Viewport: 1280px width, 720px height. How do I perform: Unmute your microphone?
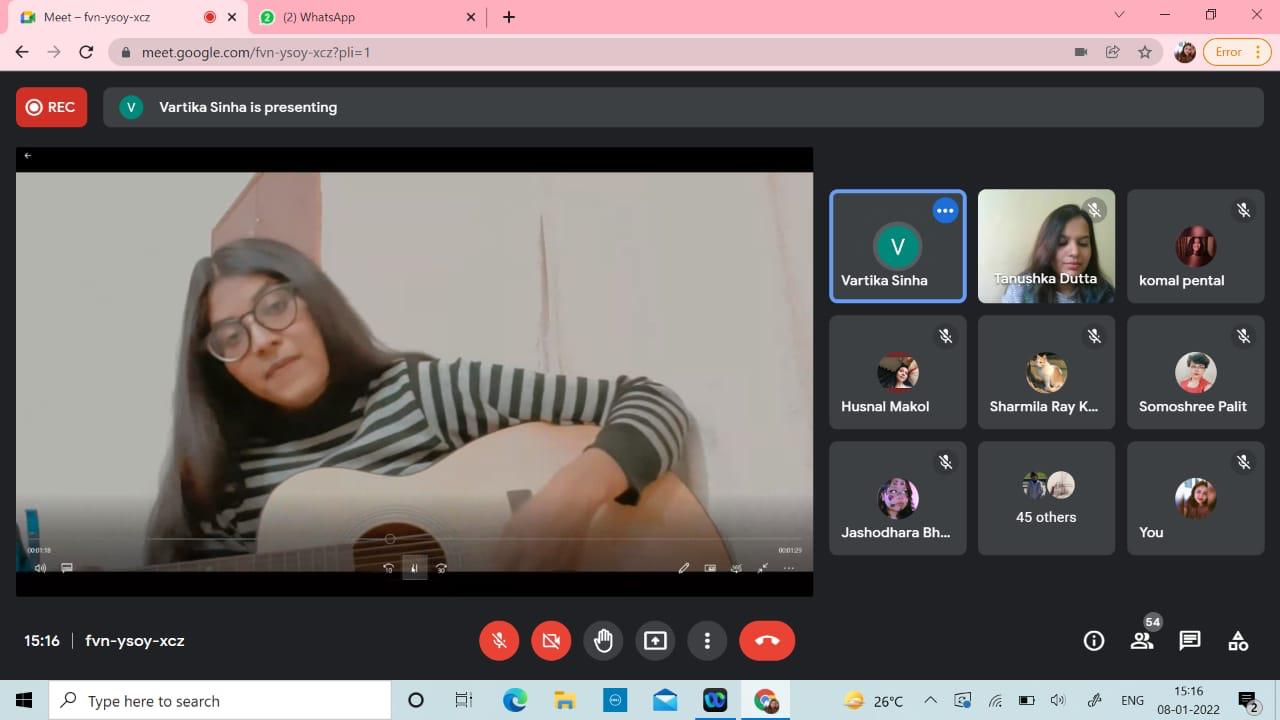499,641
